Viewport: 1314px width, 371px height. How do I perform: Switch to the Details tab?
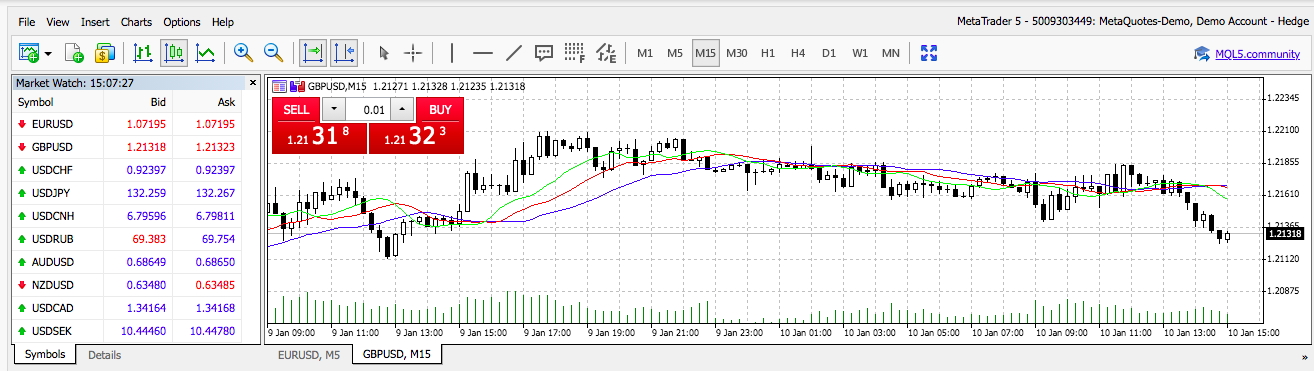pyautogui.click(x=104, y=354)
